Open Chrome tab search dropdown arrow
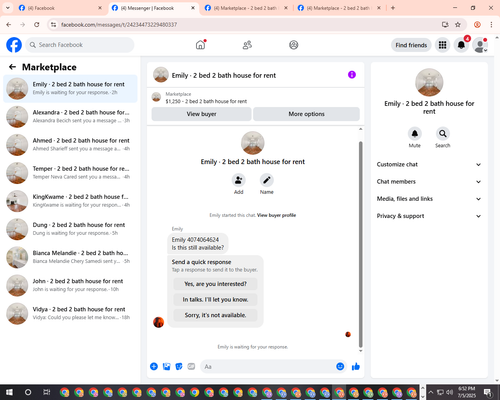 pyautogui.click(x=7, y=8)
